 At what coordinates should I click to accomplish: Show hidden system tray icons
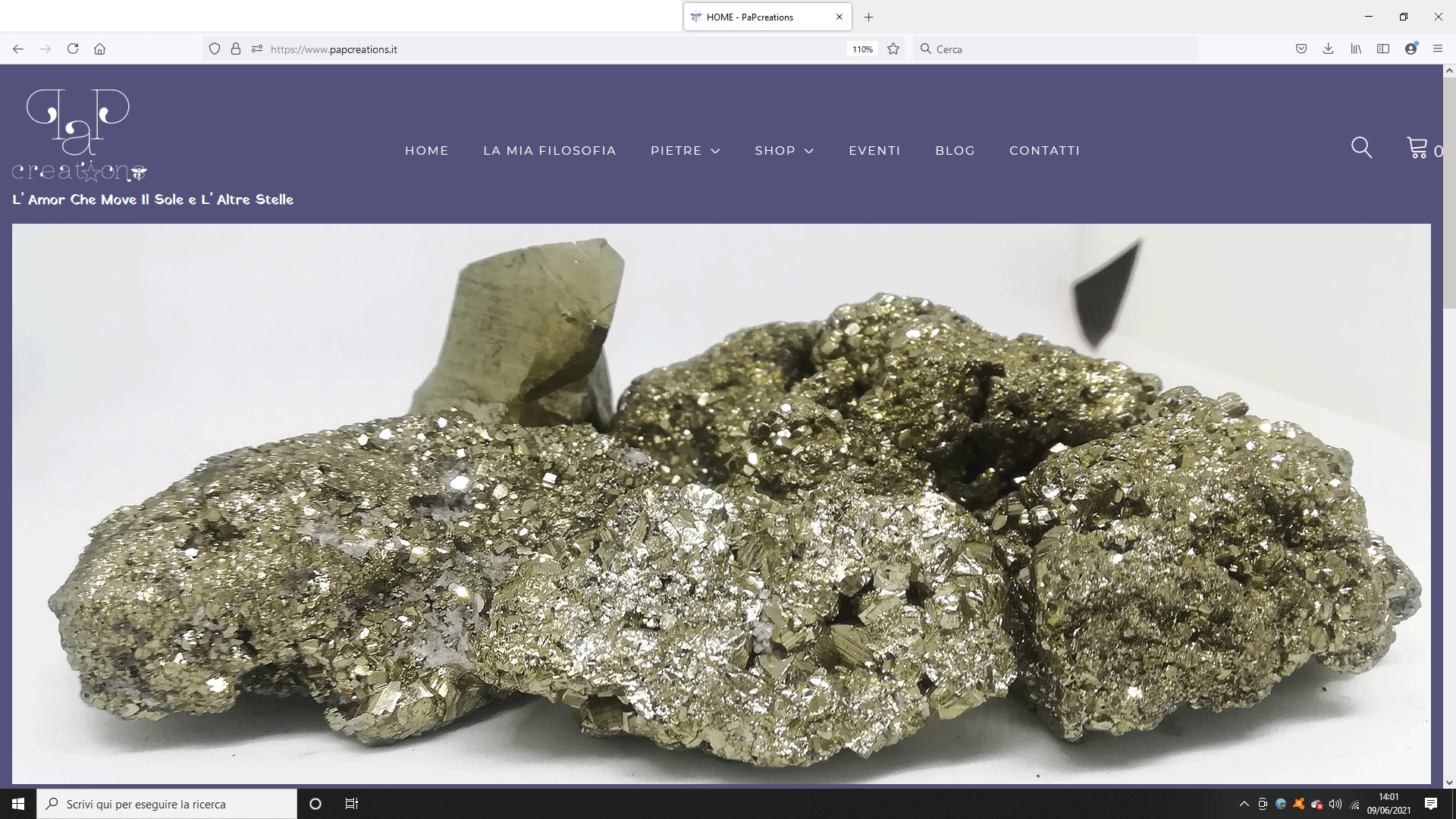click(1244, 804)
